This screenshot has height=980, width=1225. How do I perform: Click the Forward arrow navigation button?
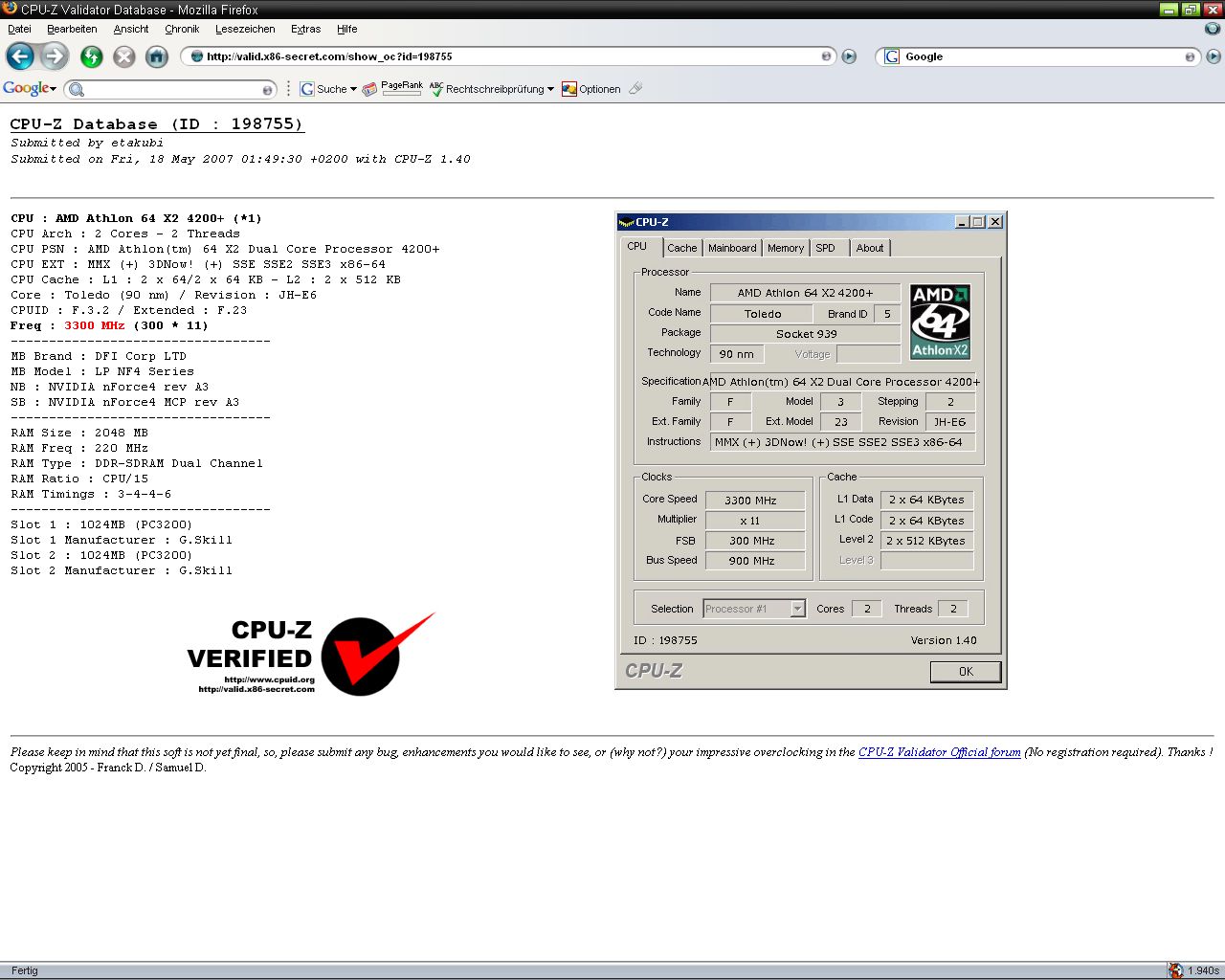tap(55, 56)
